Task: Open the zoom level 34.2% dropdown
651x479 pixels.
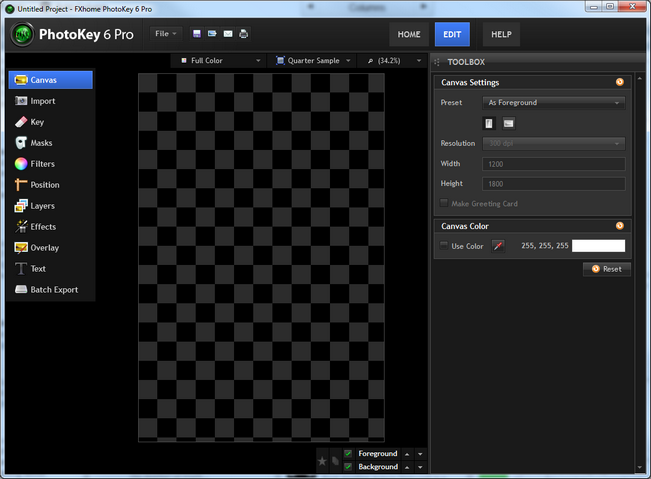Action: pyautogui.click(x=394, y=61)
